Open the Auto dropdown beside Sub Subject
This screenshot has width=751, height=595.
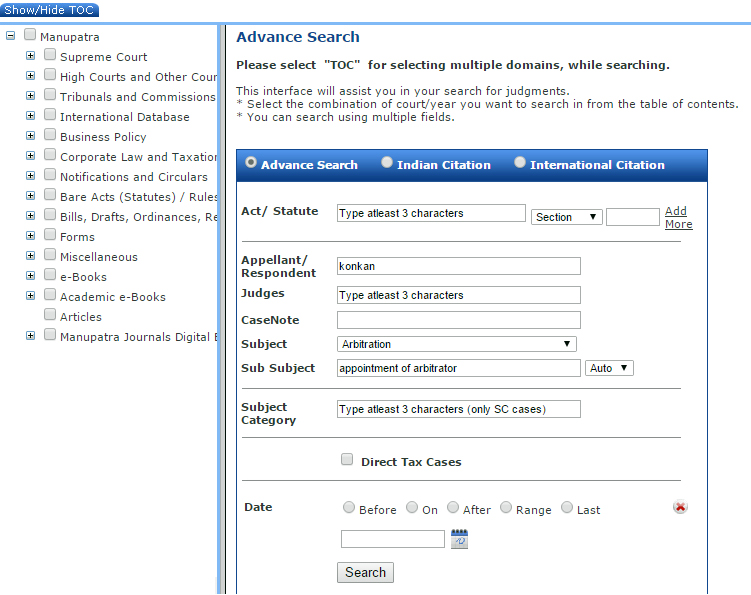(x=609, y=368)
